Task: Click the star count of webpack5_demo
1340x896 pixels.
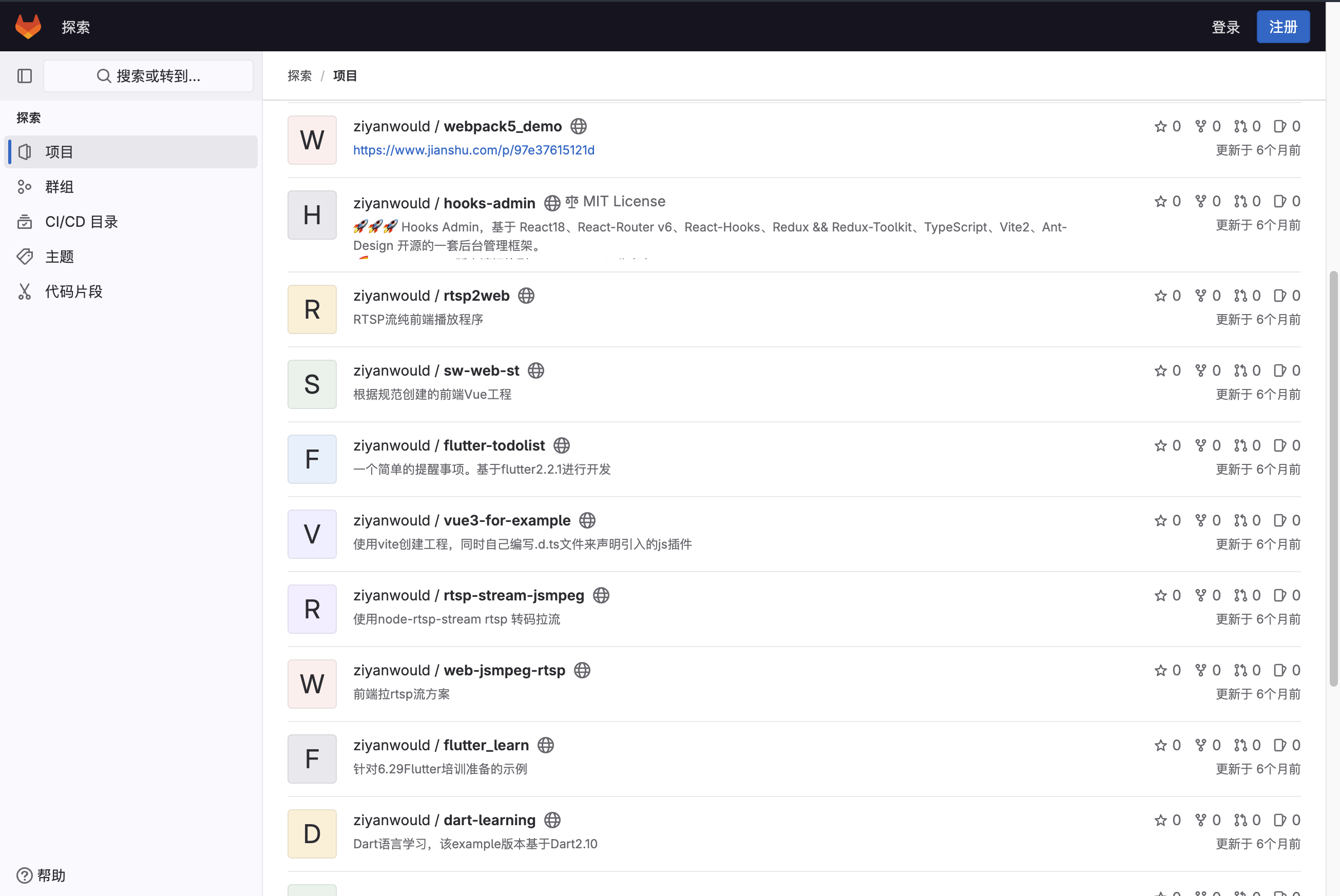Action: pyautogui.click(x=1177, y=126)
